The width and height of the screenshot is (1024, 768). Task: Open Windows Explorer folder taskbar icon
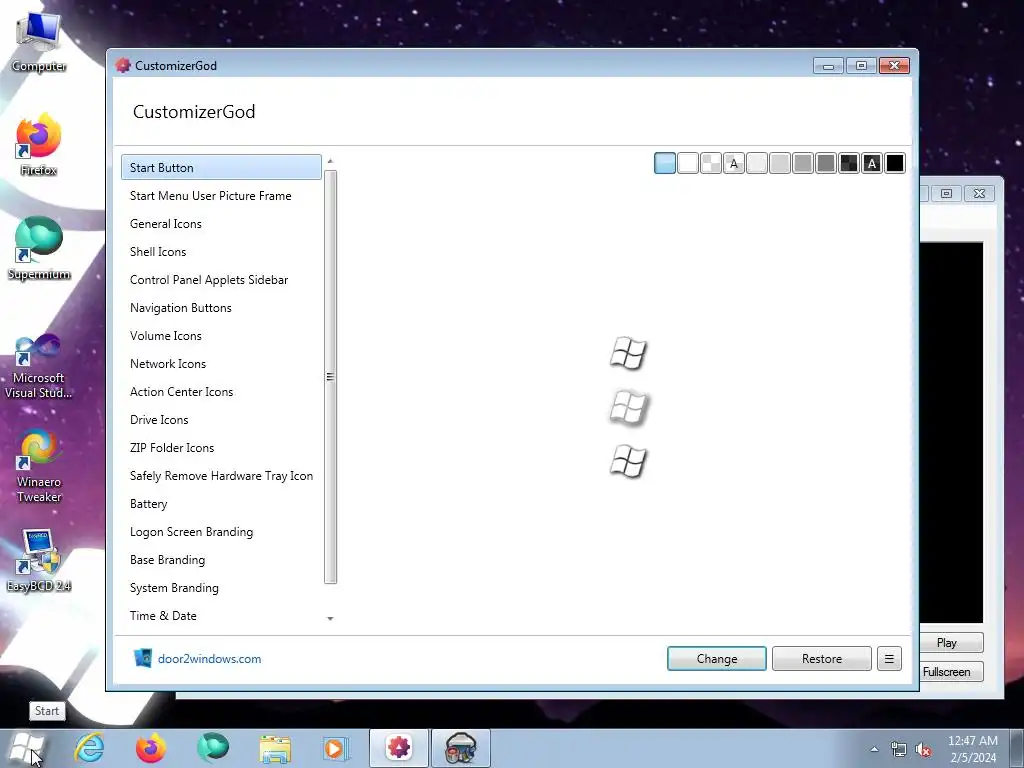[x=275, y=748]
